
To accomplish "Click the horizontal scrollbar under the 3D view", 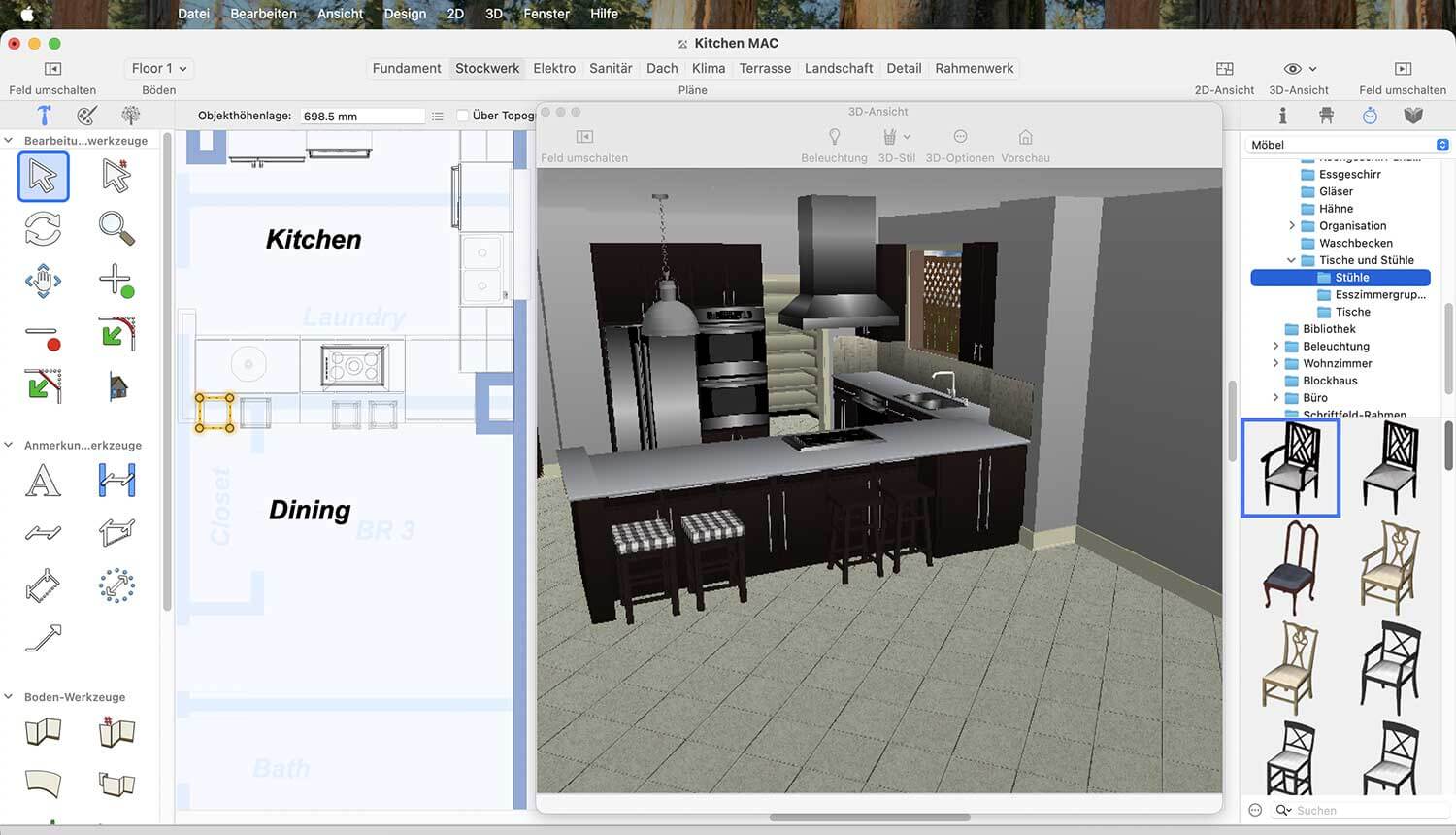I will 870,818.
